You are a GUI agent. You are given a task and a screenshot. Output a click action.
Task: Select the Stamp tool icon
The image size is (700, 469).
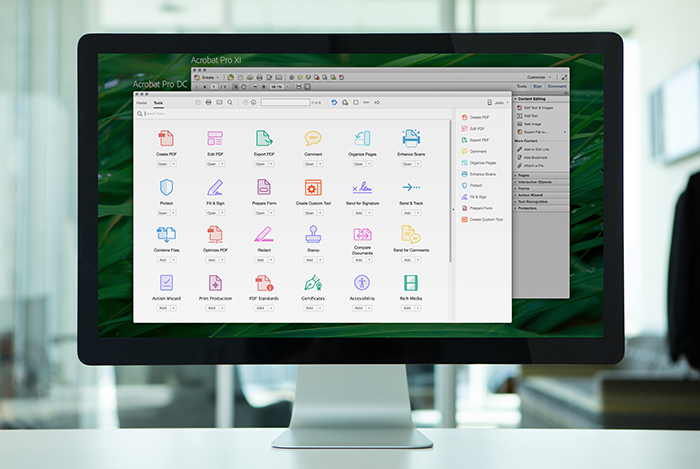pos(313,234)
